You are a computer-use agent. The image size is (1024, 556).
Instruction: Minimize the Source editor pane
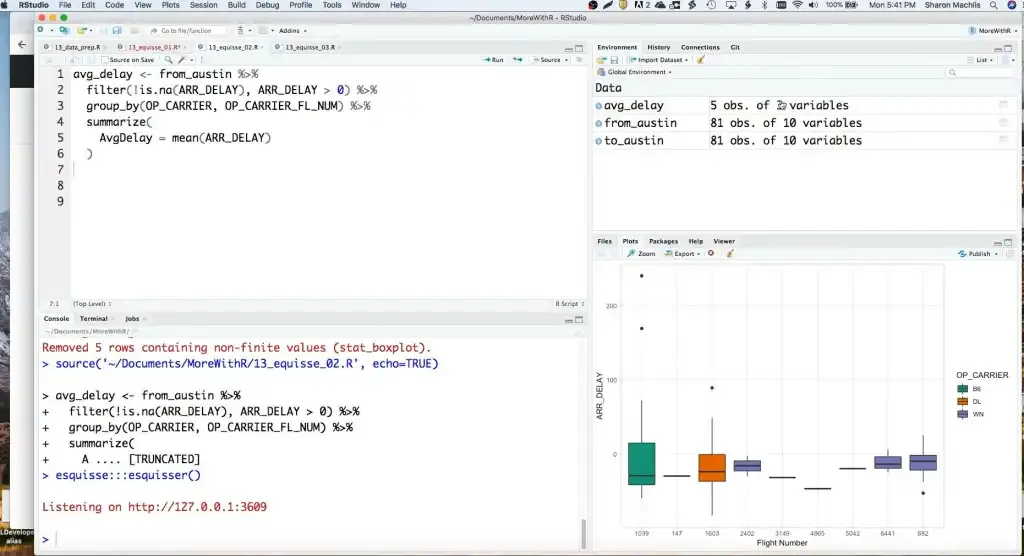[x=569, y=49]
